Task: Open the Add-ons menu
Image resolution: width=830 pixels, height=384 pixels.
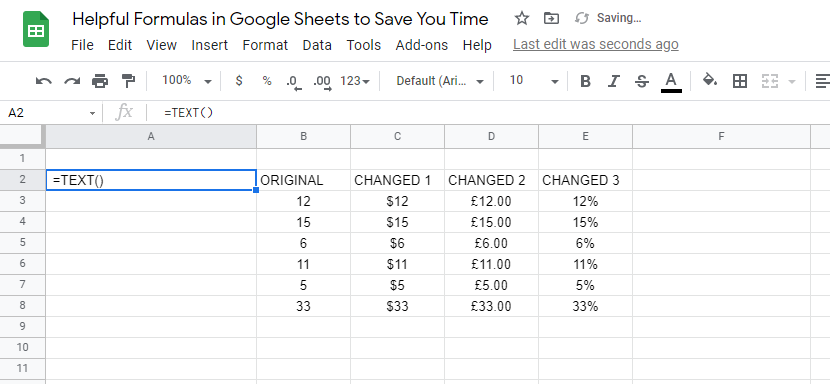Action: coord(421,45)
